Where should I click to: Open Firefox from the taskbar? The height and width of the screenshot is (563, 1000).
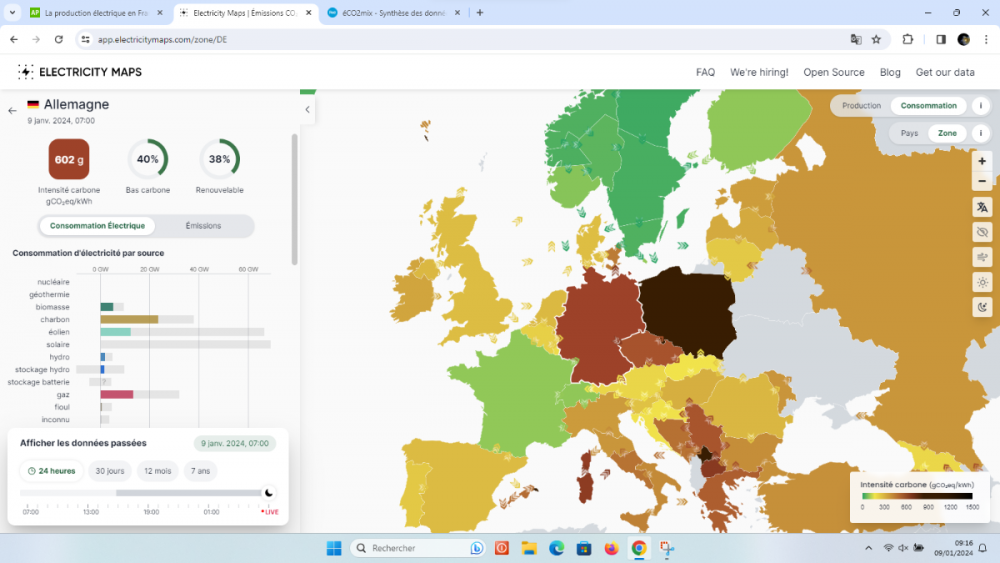(612, 548)
